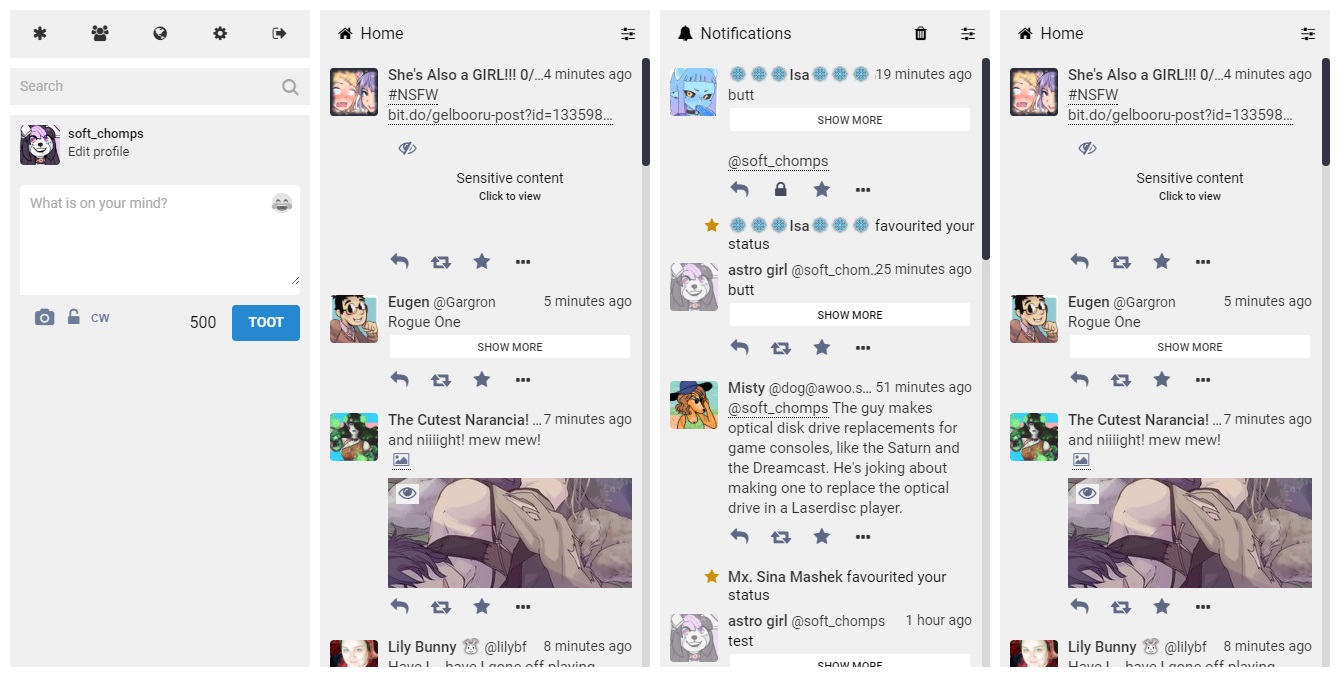Click the logout icon in navigation bar

click(x=280, y=33)
